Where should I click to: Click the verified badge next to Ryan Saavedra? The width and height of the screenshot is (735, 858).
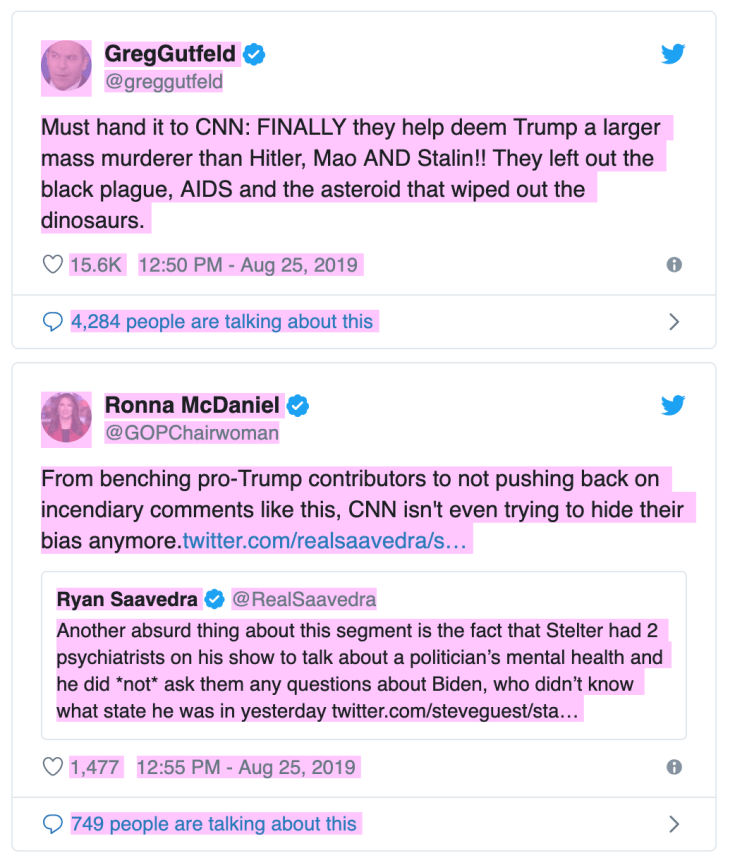213,601
